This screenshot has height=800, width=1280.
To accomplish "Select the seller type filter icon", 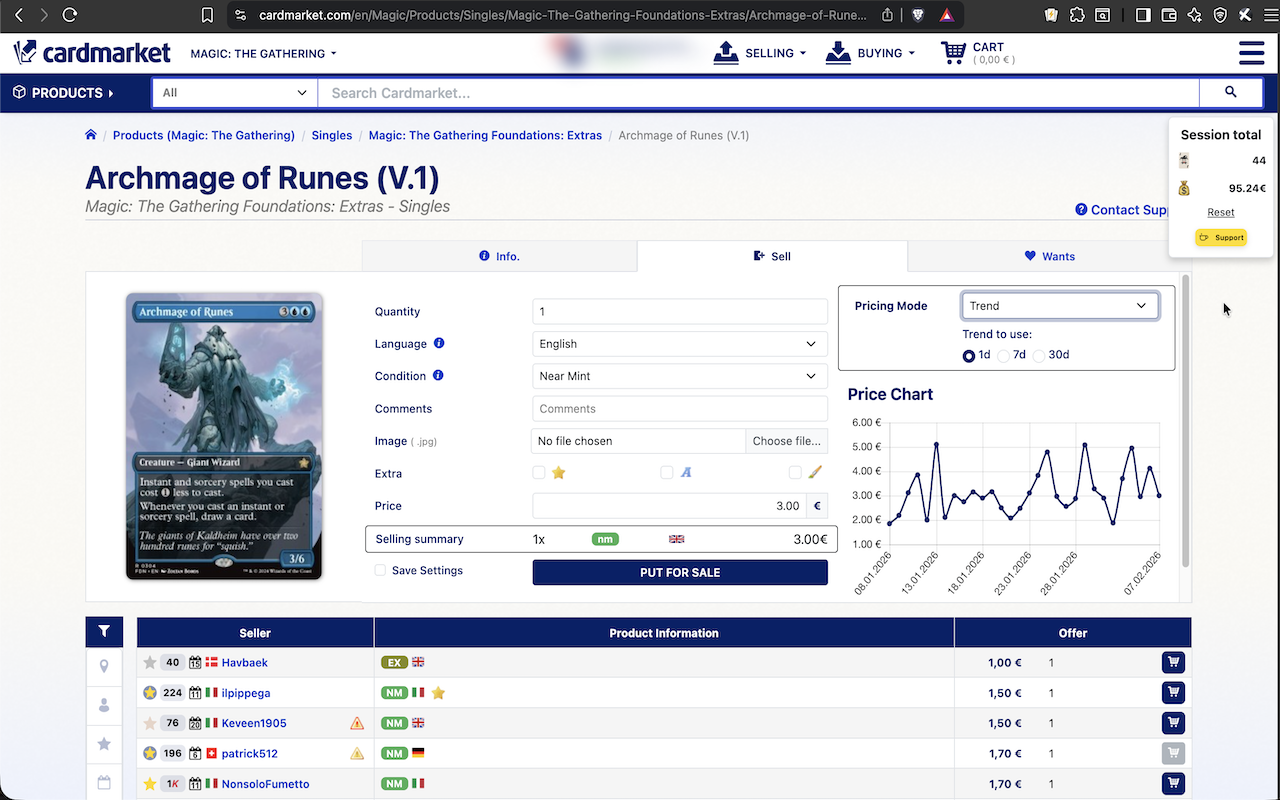I will pos(104,705).
